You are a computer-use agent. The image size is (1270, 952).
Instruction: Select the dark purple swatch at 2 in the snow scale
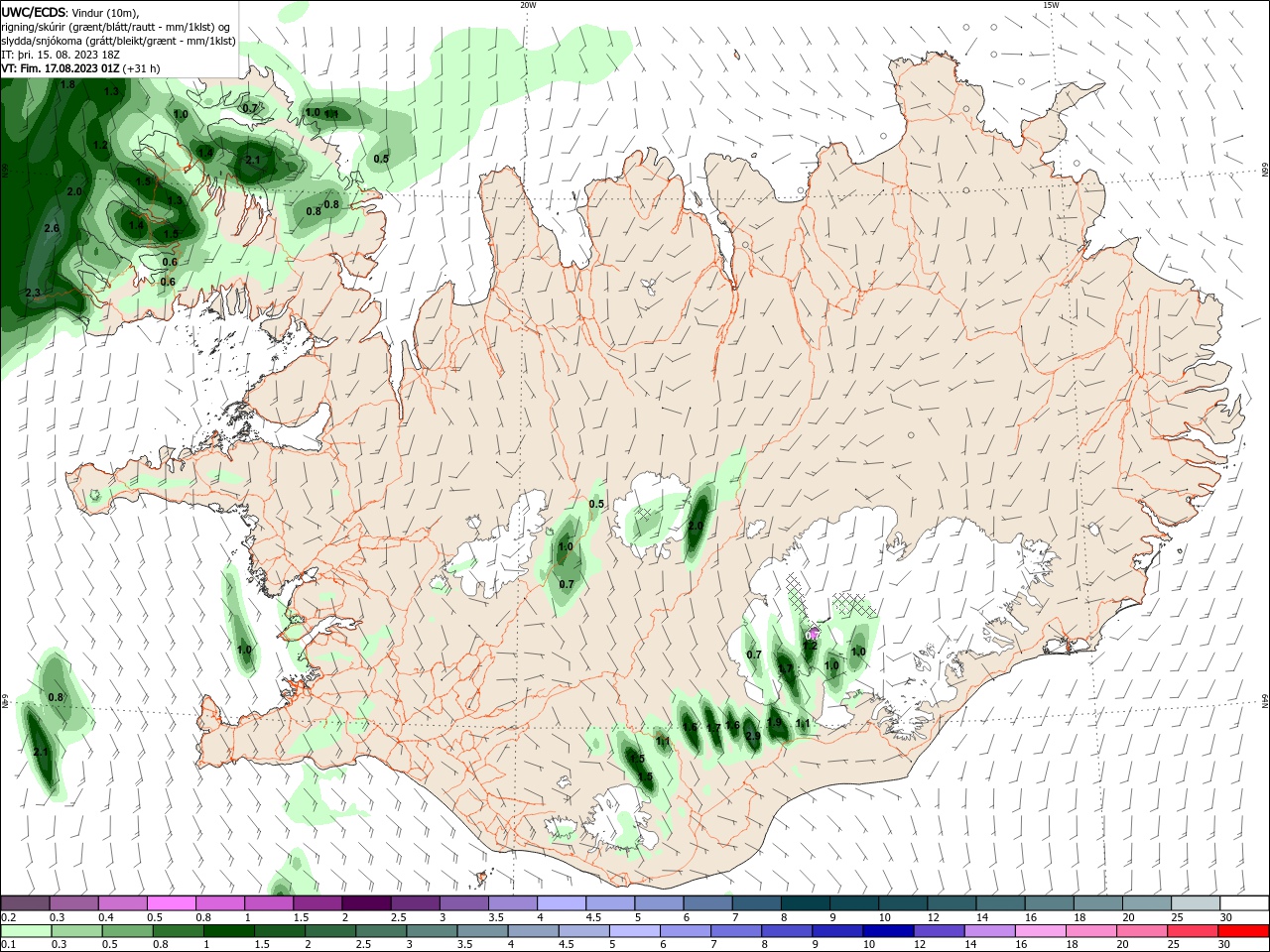point(366,903)
